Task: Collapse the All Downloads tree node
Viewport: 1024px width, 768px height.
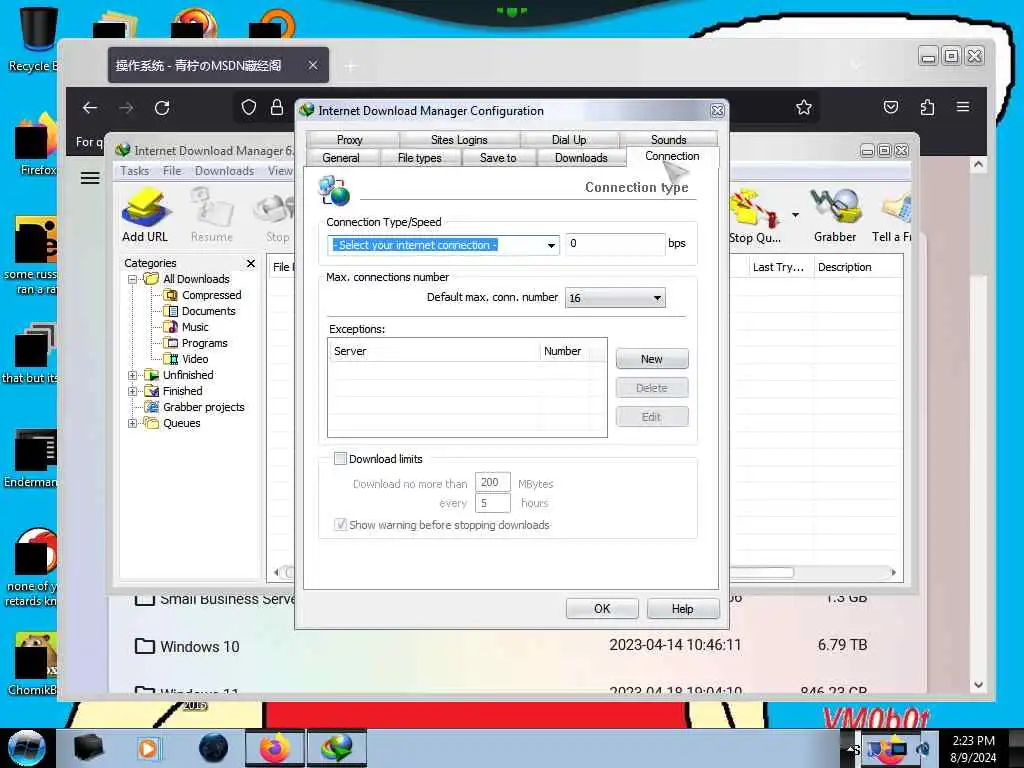Action: (133, 280)
